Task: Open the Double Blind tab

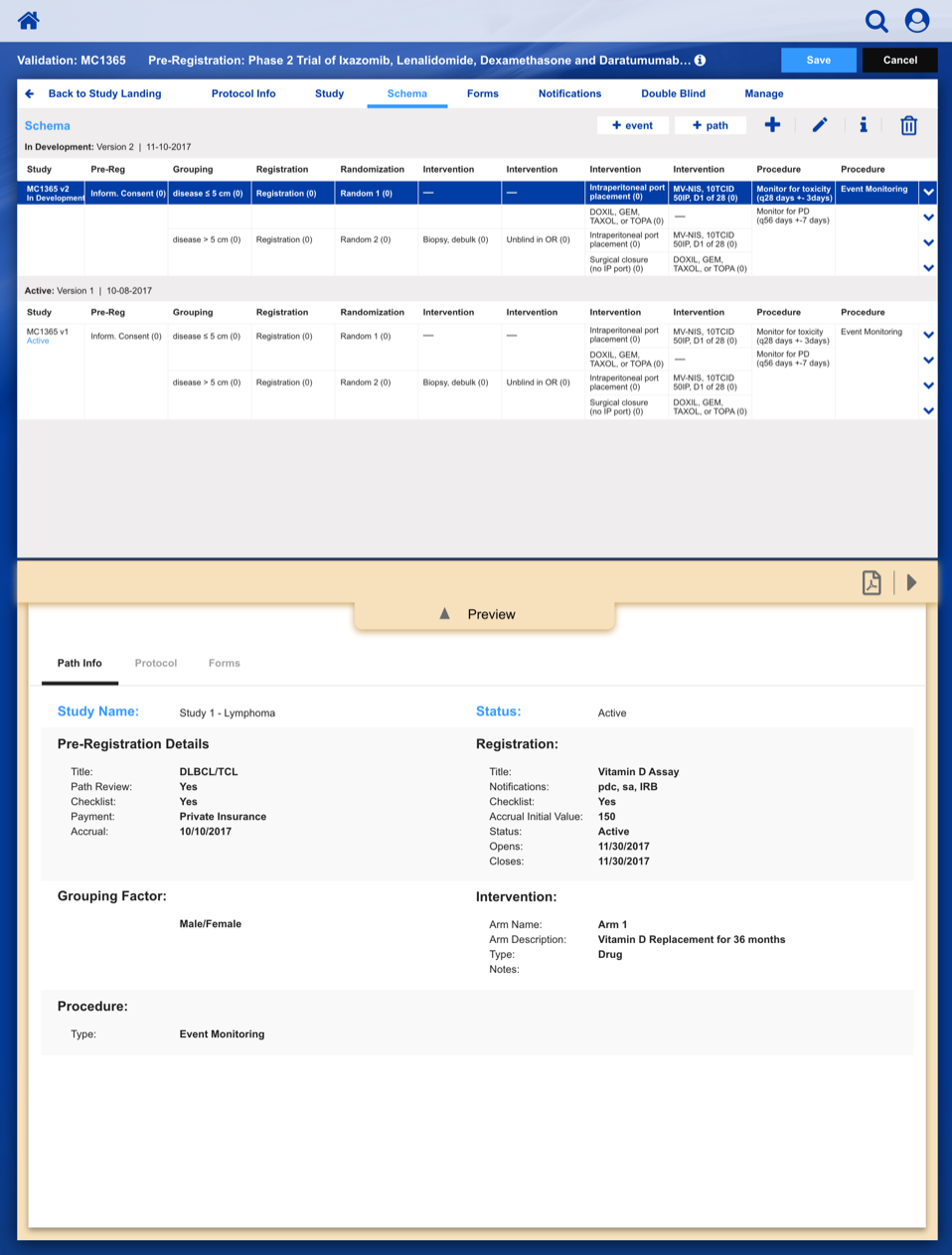Action: click(x=673, y=93)
